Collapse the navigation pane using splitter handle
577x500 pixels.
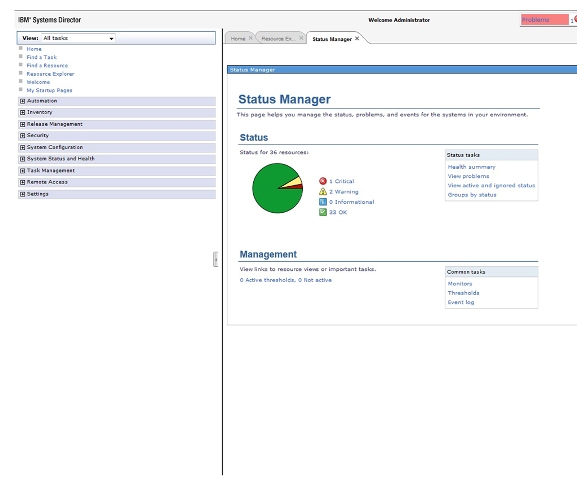click(216, 259)
